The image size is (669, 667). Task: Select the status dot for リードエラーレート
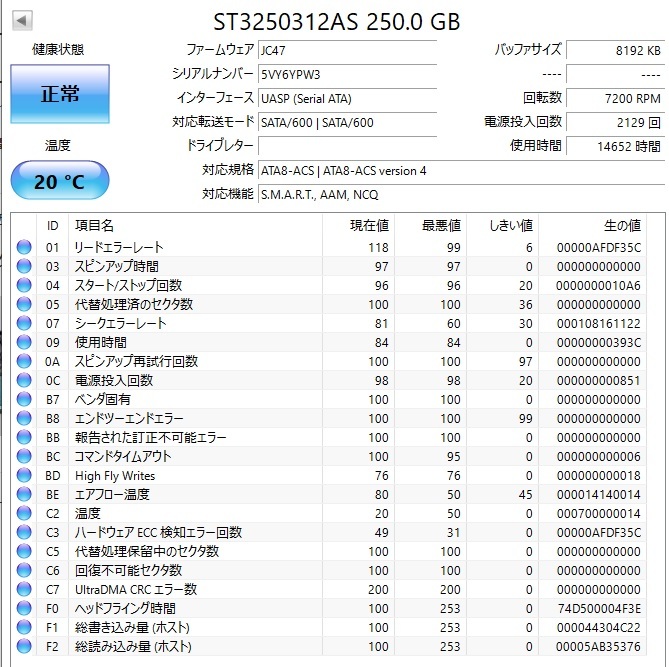pos(24,247)
